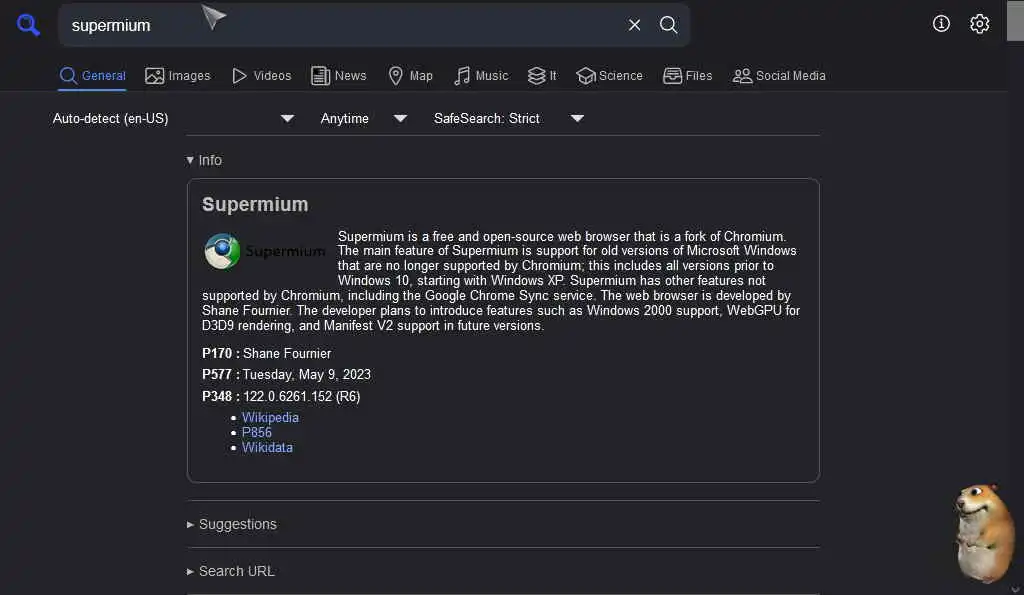1024x595 pixels.
Task: Click the Shane Fournier P170 value
Action: pos(287,353)
